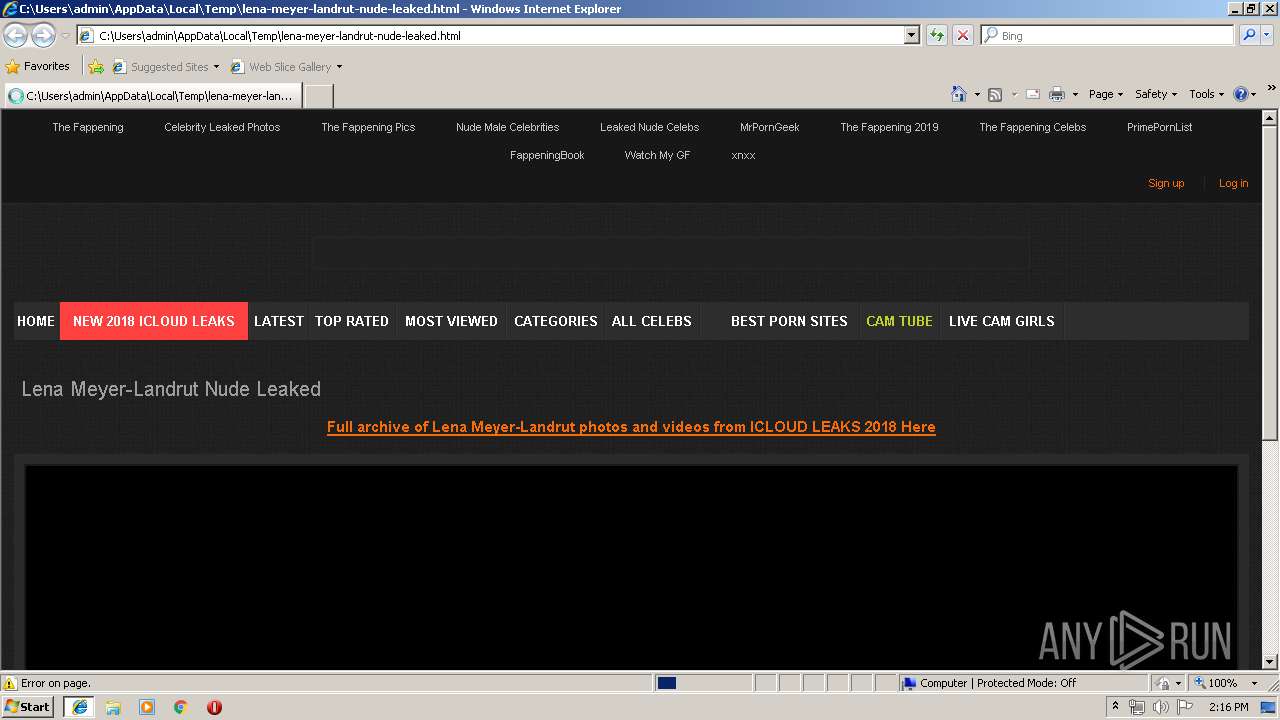The image size is (1280, 720).
Task: Click the status bar security lock icon
Action: [x=1164, y=683]
